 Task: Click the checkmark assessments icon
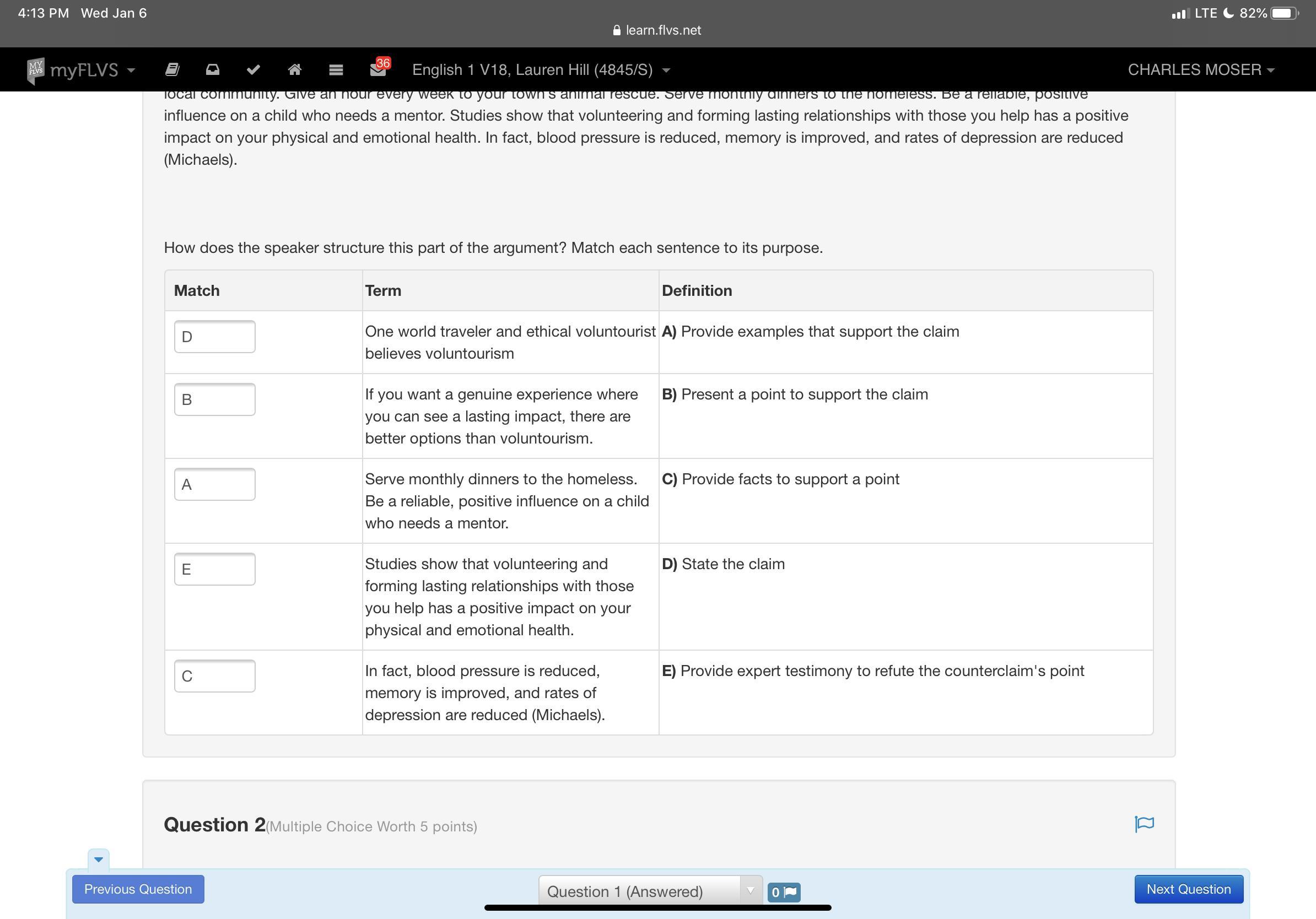click(x=254, y=70)
